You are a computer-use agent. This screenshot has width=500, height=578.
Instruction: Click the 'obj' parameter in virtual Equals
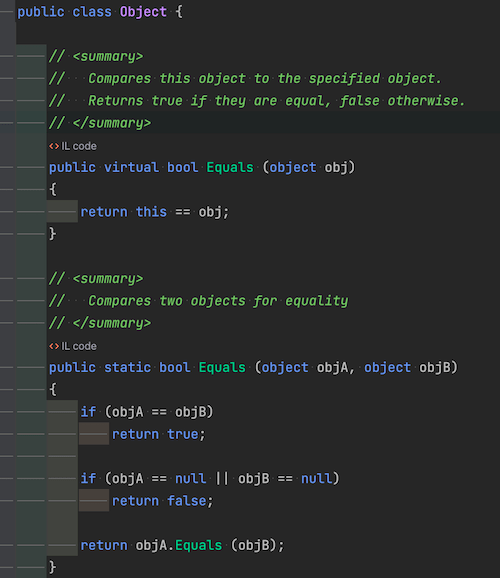point(336,168)
